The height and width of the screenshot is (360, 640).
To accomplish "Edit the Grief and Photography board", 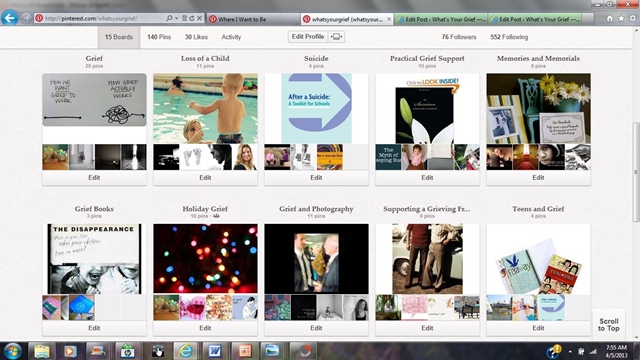I will tap(316, 328).
